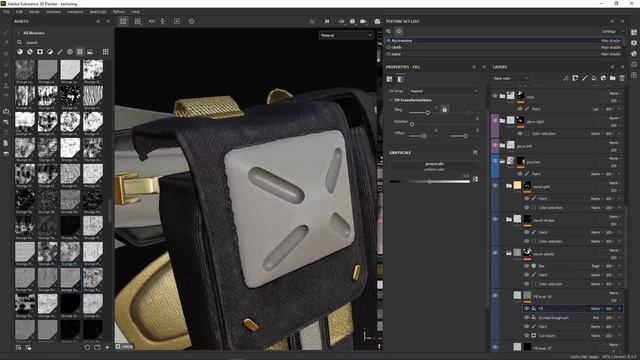Add a fill layer bucket icon
Image resolution: width=640 pixels, height=360 pixels.
pos(594,78)
